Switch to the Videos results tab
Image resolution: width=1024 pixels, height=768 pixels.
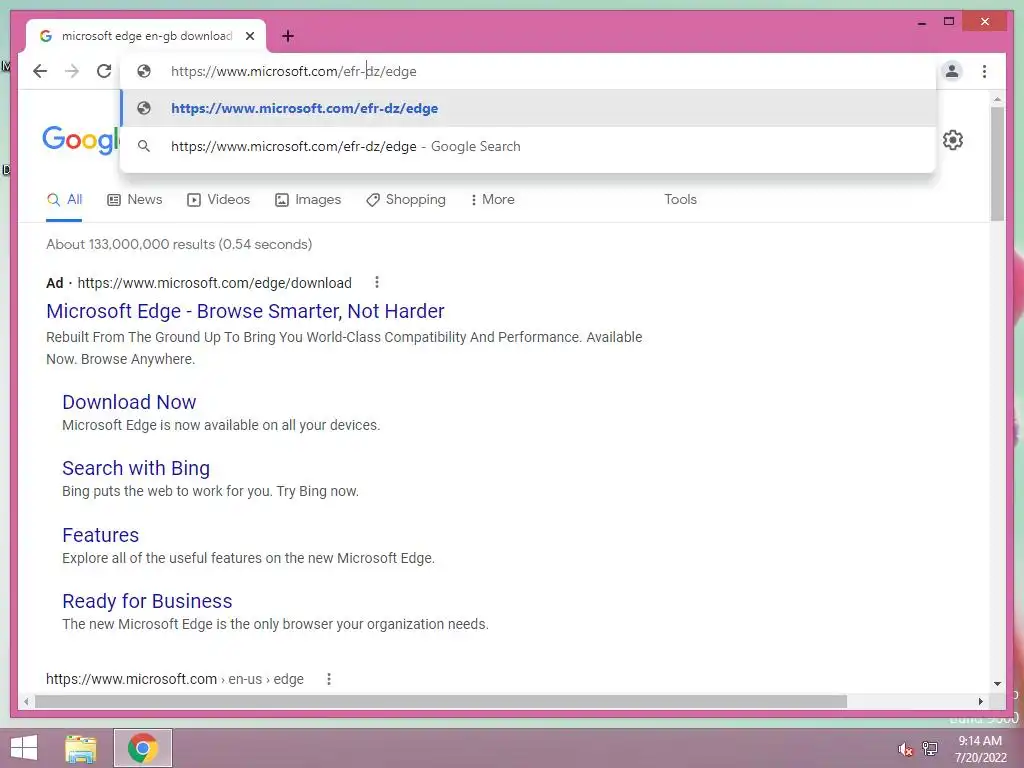[219, 200]
